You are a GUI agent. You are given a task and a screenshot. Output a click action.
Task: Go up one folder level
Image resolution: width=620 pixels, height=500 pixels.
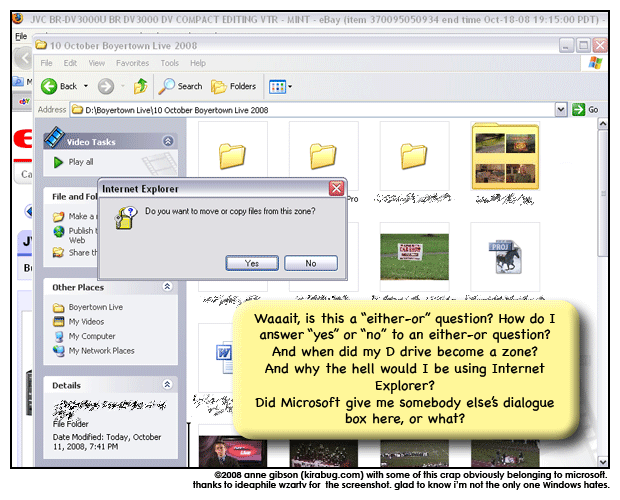[x=140, y=86]
